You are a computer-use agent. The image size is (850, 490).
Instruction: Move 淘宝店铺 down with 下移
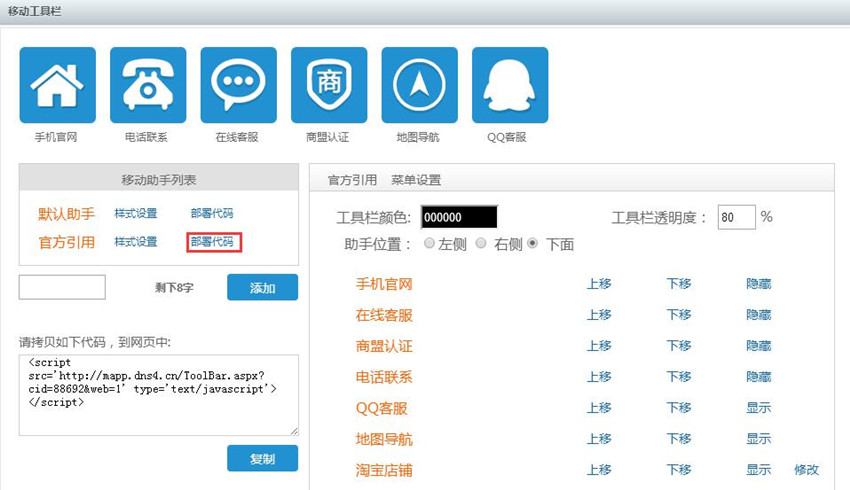point(679,469)
